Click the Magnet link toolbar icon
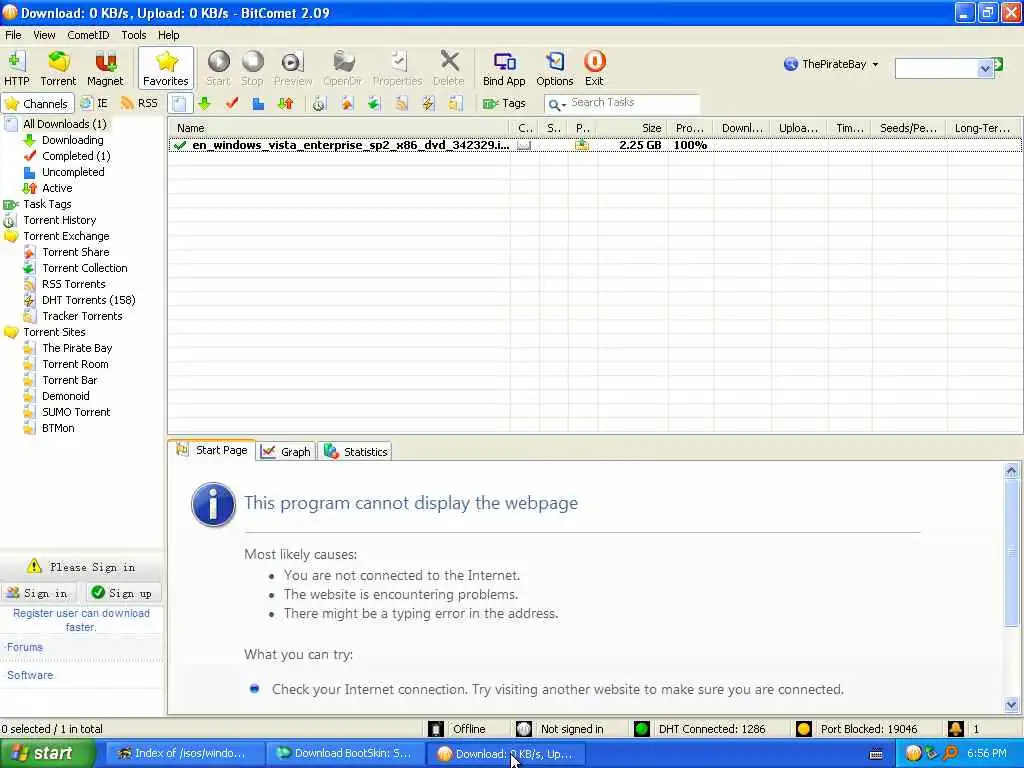The image size is (1024, 768). pos(105,68)
